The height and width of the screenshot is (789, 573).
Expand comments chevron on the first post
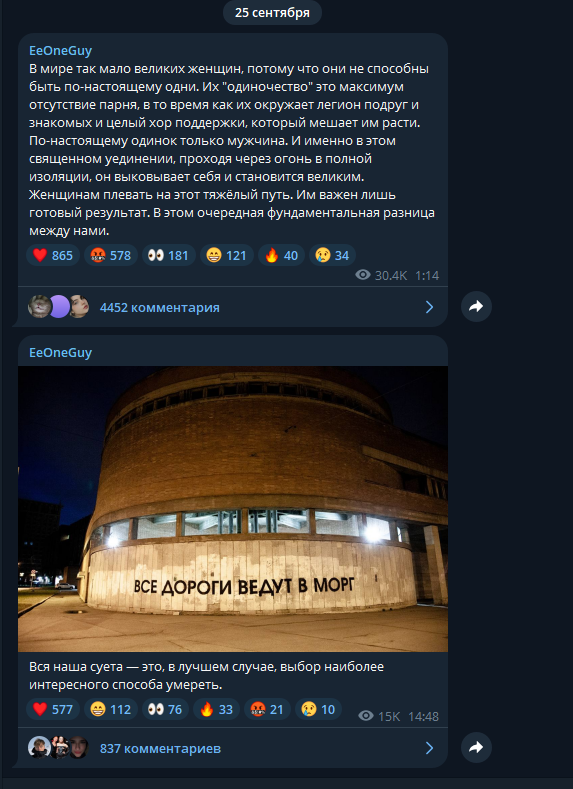[429, 307]
